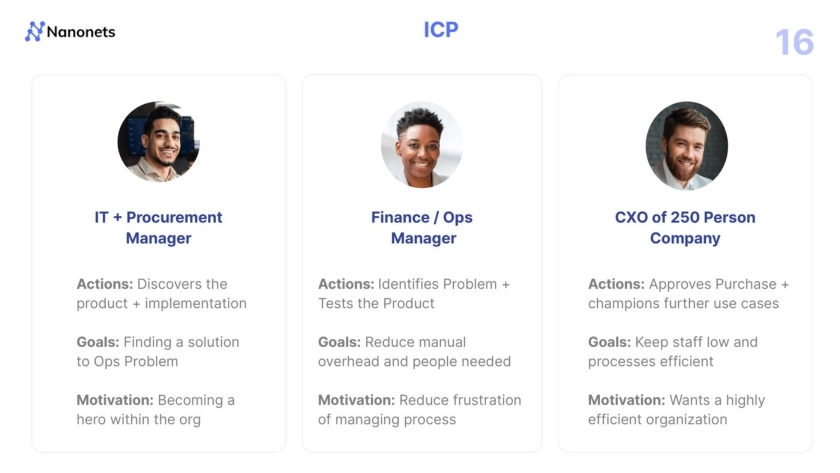Screen dimensions: 840x473
Task: Click the slide number 16
Action: coord(794,43)
